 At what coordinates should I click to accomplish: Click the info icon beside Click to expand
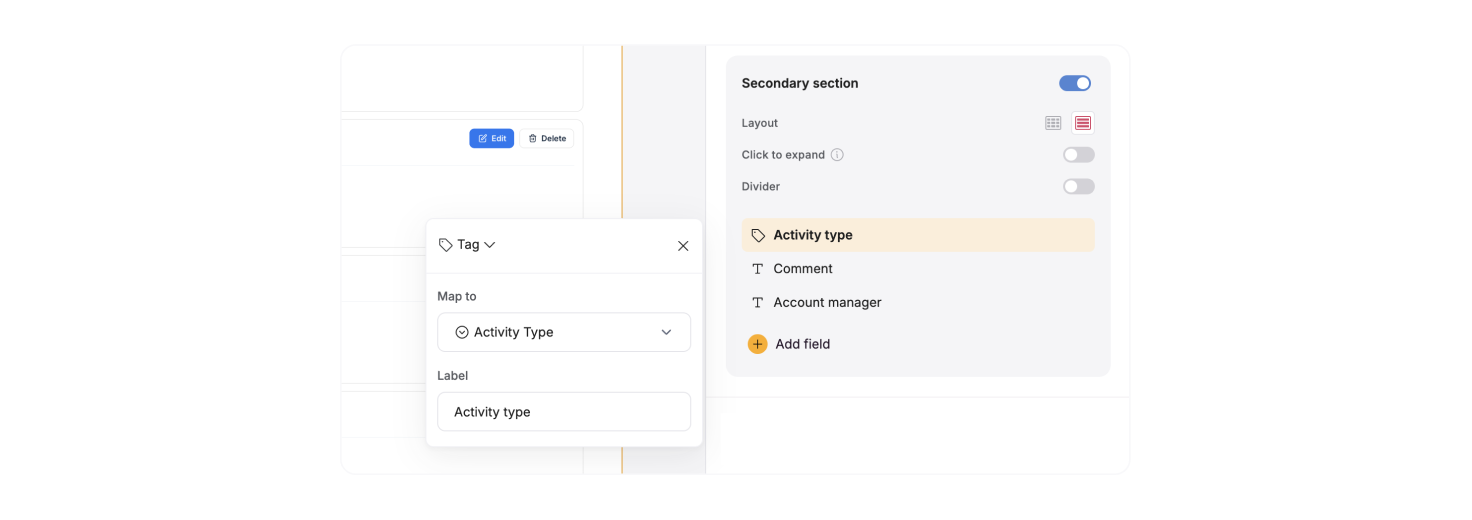click(x=837, y=155)
